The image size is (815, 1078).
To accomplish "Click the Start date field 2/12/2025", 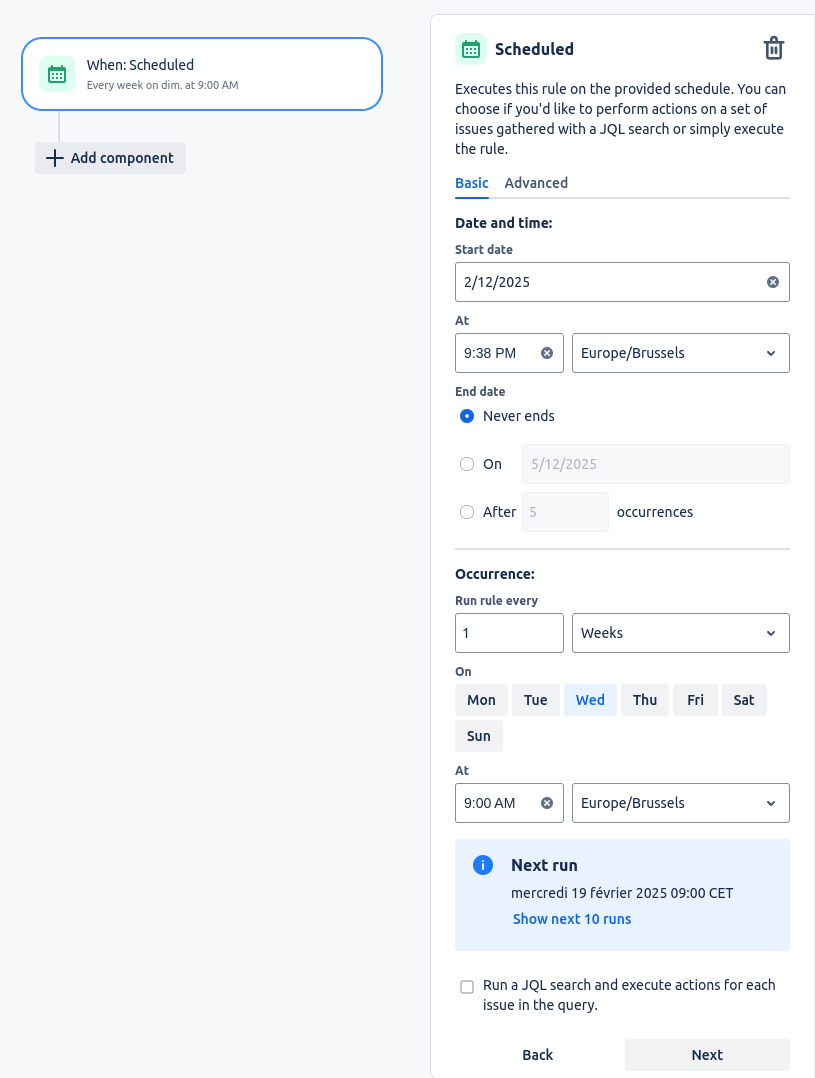I will pyautogui.click(x=622, y=282).
